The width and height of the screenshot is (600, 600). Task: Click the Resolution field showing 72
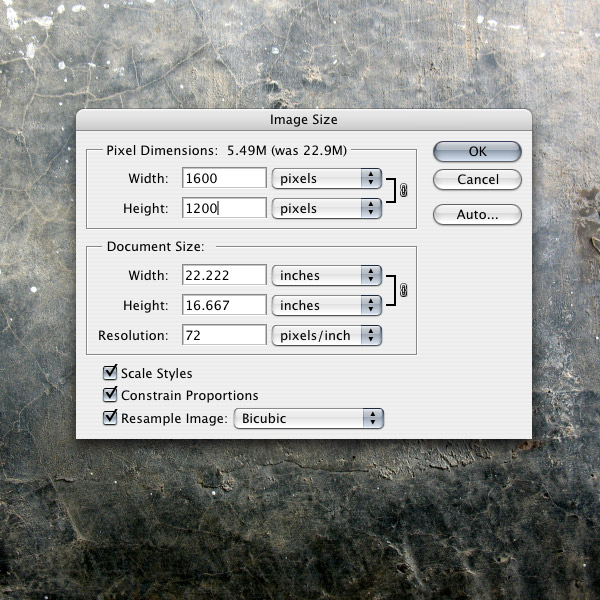pyautogui.click(x=224, y=335)
